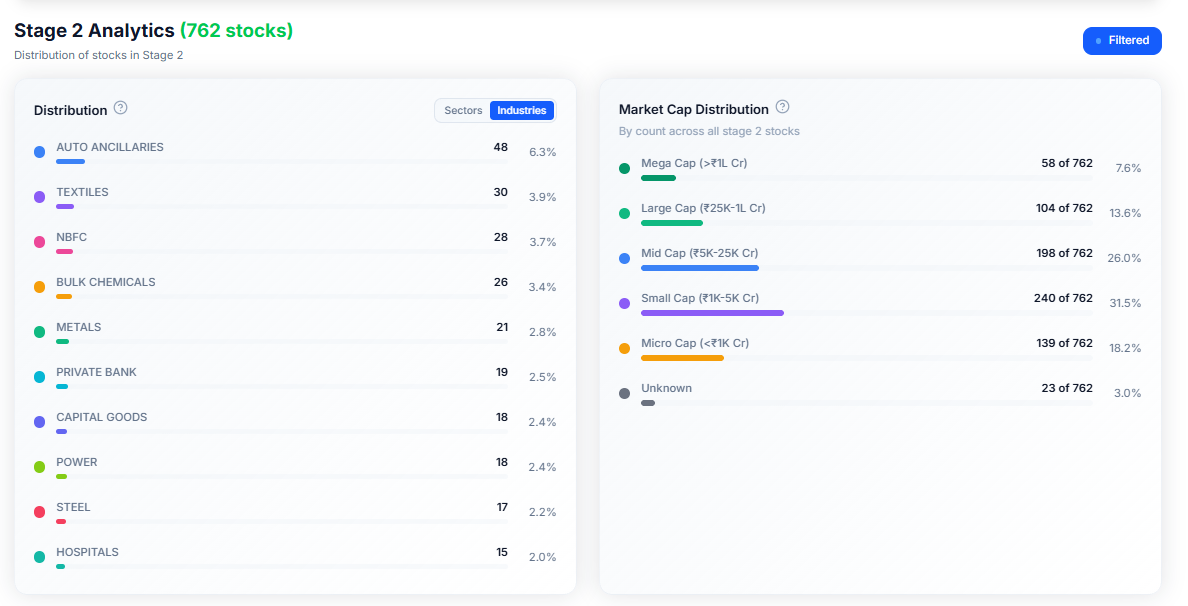Select the TEXTILES industry label
The height and width of the screenshot is (606, 1188).
coord(82,192)
